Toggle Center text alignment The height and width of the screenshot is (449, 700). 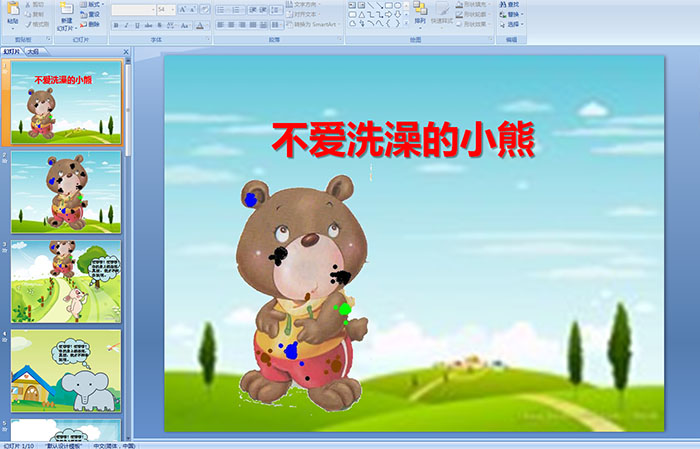[x=231, y=25]
